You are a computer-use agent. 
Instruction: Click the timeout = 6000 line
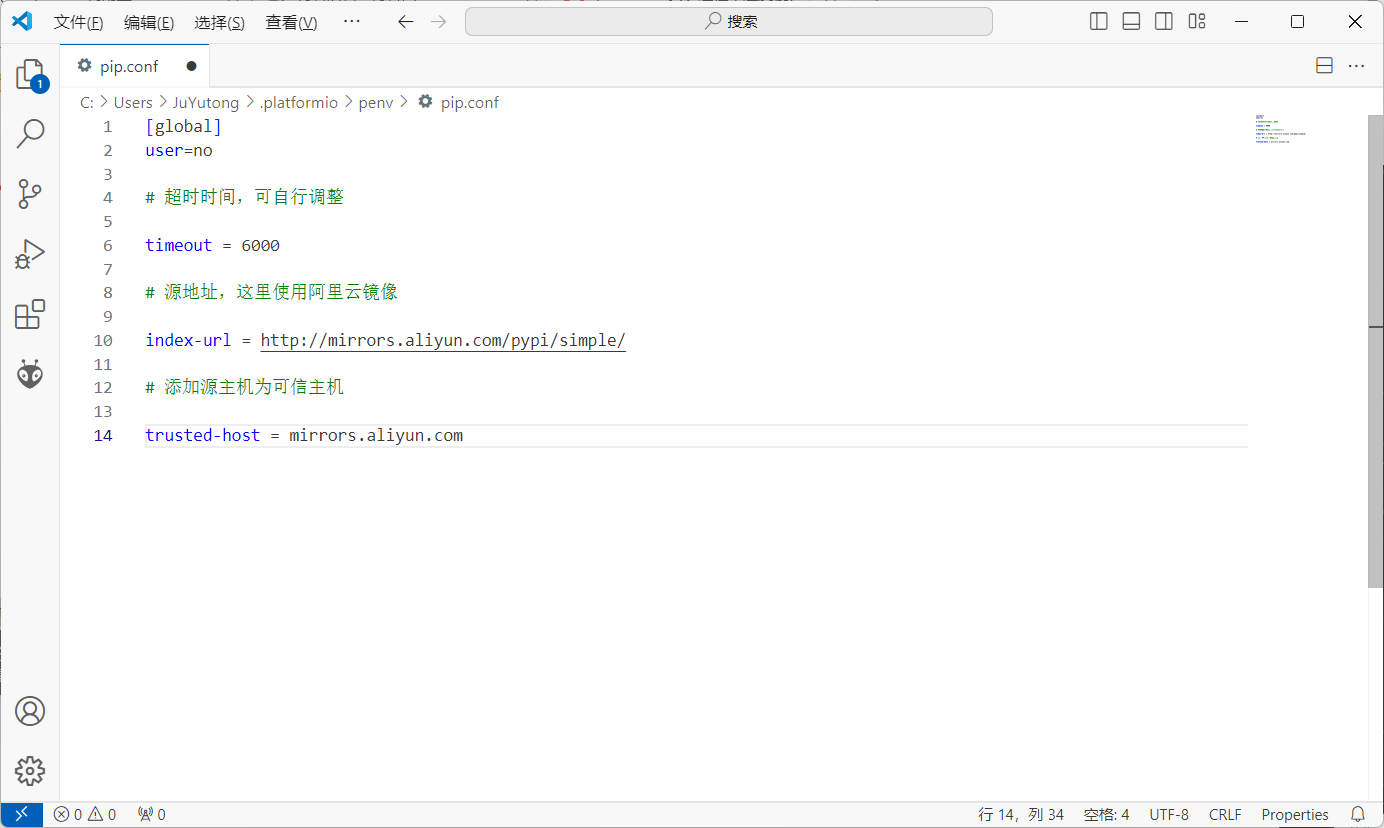point(212,245)
